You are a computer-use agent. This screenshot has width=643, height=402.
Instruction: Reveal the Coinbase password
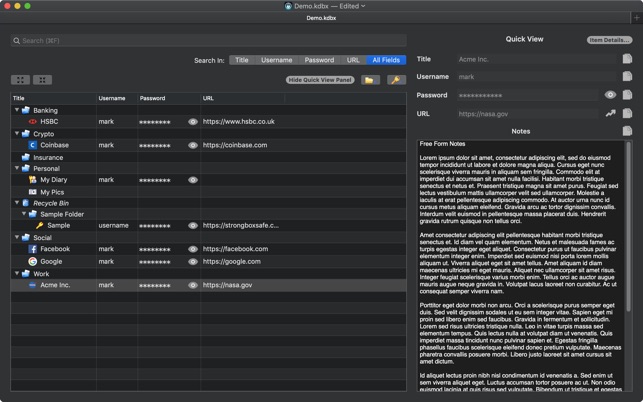click(193, 145)
